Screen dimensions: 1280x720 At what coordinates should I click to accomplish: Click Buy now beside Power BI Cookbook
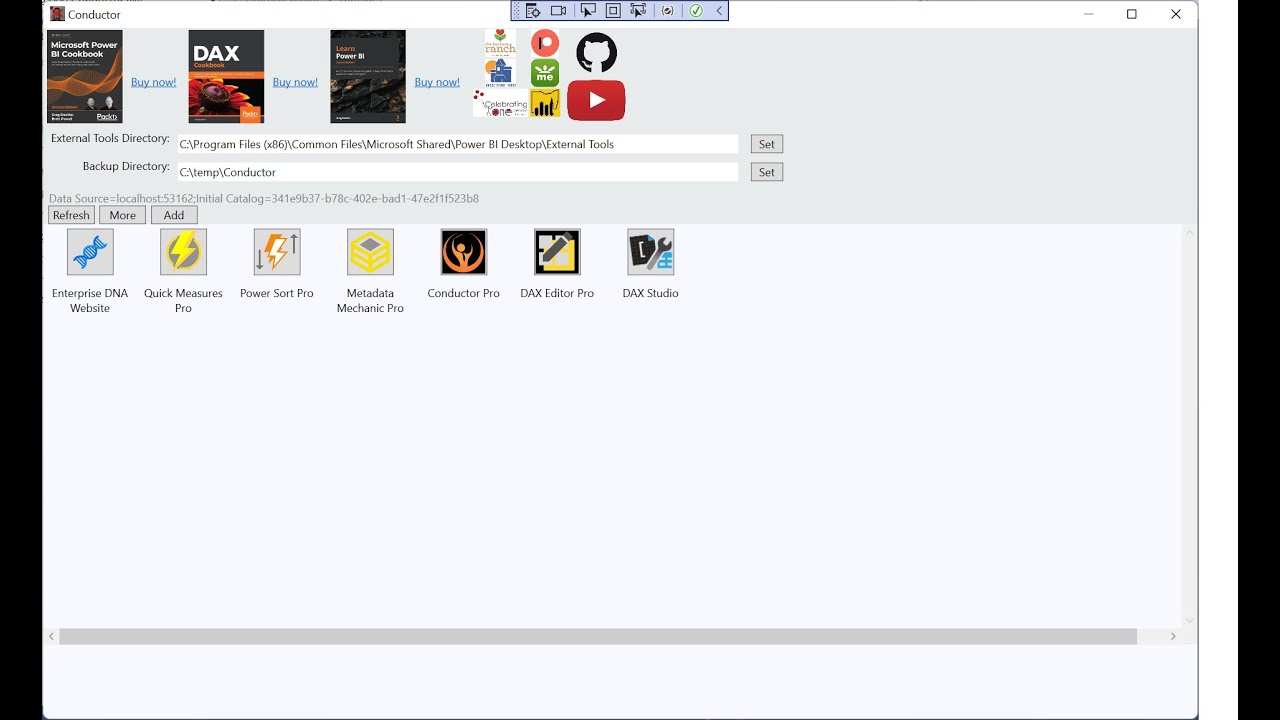pos(154,82)
